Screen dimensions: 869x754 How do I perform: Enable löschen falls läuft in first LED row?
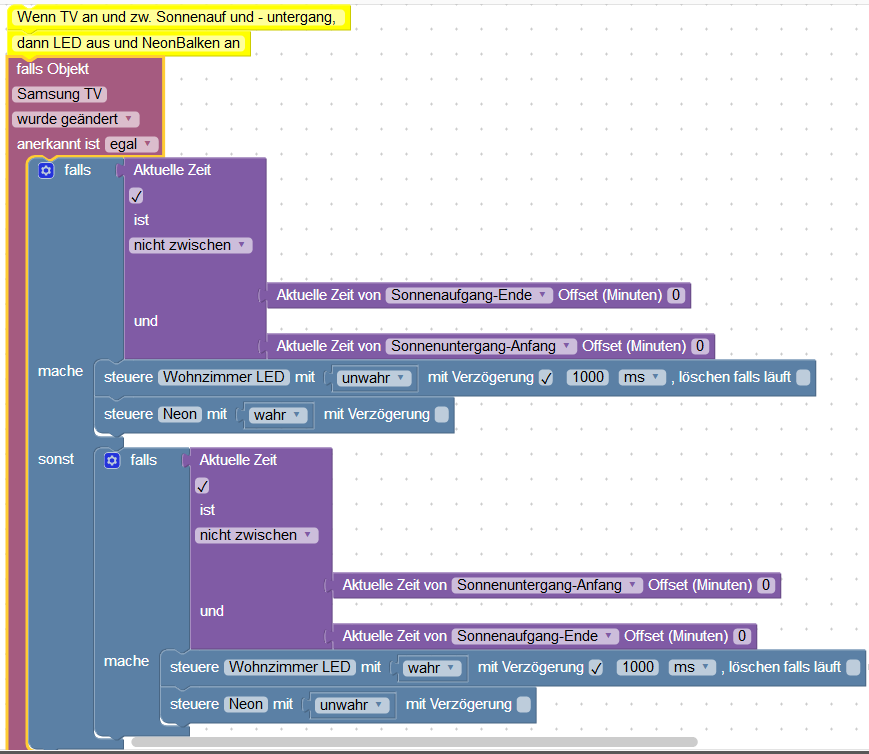(x=803, y=378)
